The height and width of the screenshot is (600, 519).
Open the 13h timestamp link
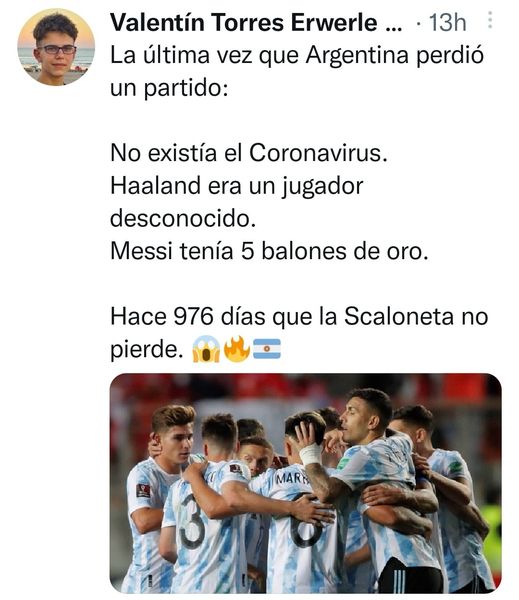click(x=447, y=23)
